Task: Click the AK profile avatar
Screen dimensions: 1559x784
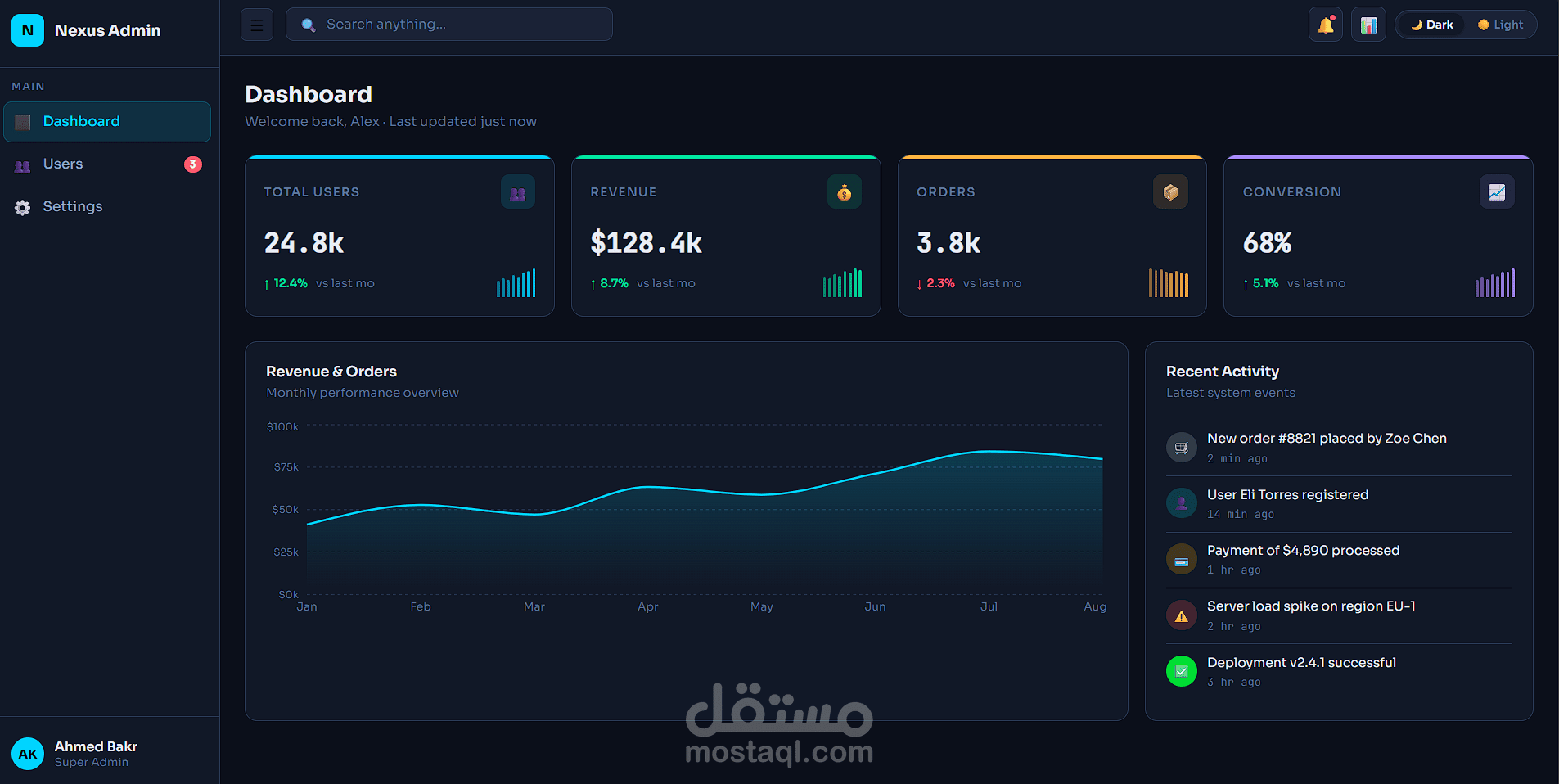Action: 28,754
